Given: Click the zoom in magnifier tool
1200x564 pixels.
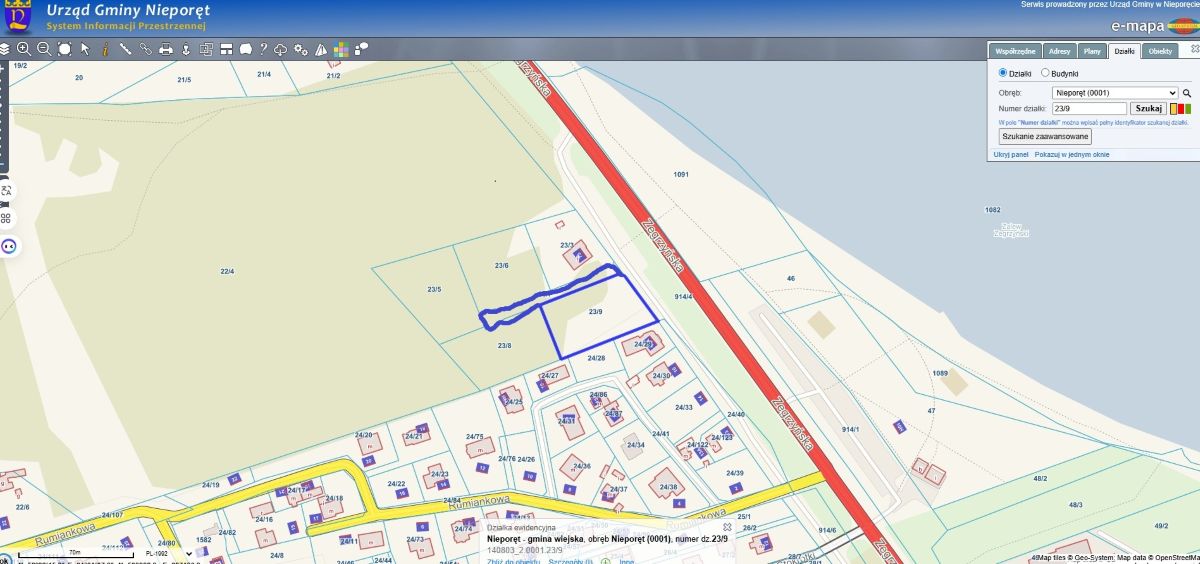Looking at the screenshot, I should click(x=24, y=48).
